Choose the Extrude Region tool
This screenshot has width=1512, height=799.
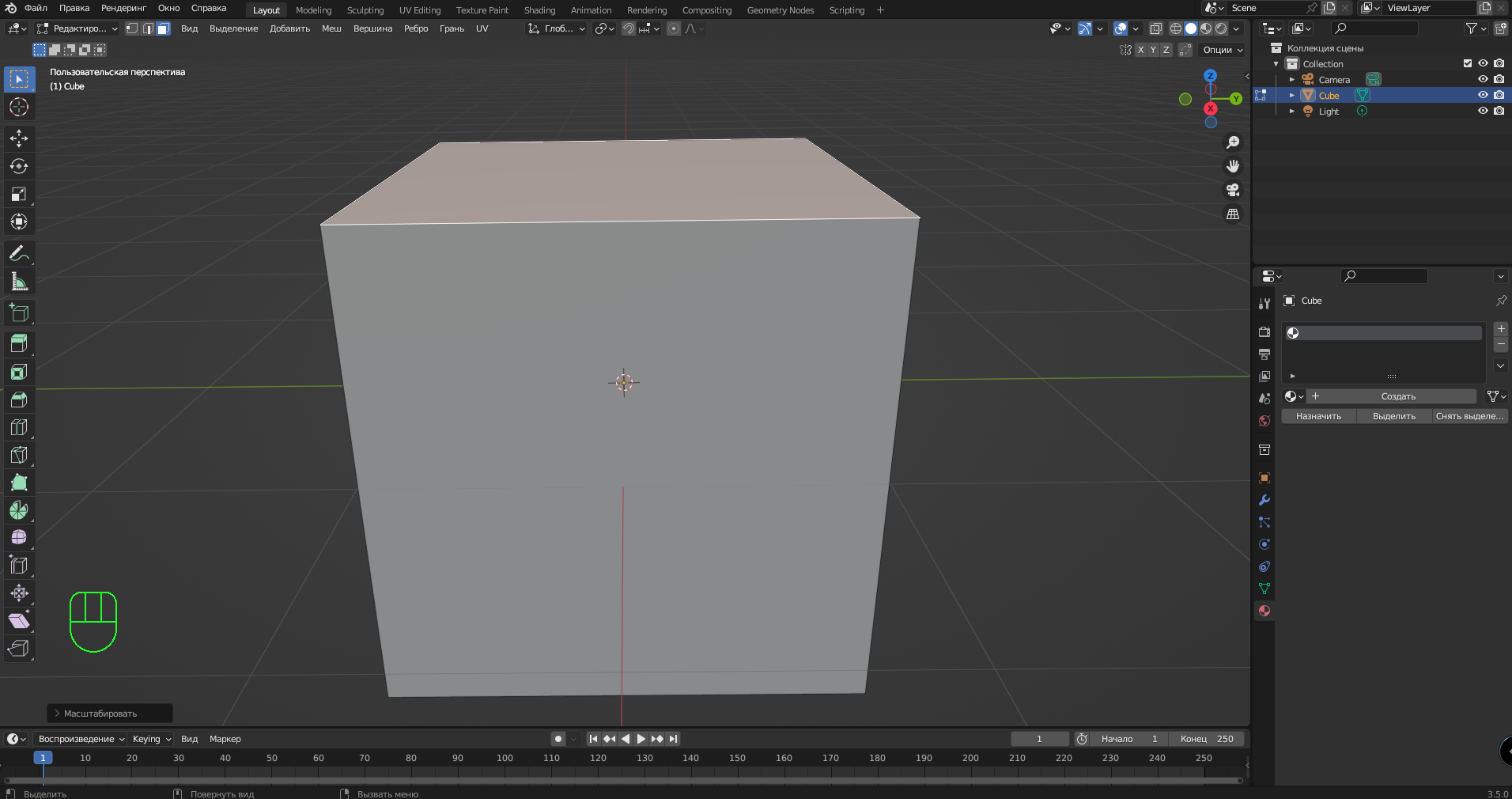click(x=19, y=343)
